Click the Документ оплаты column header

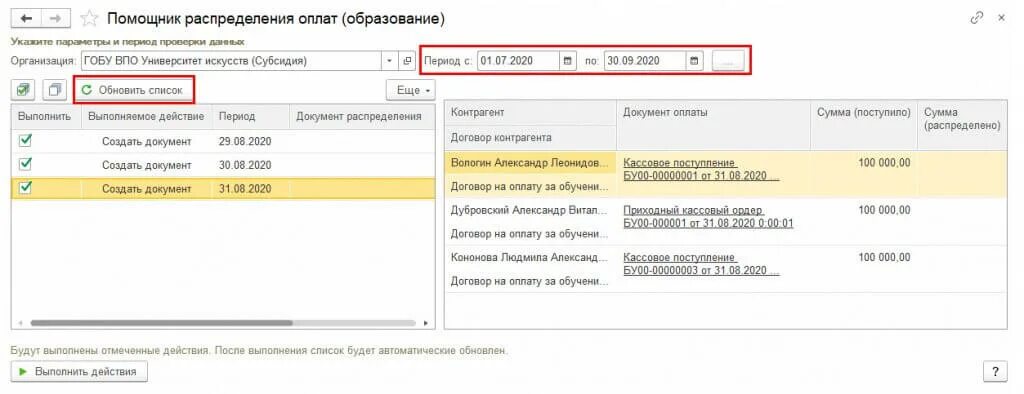(x=713, y=125)
